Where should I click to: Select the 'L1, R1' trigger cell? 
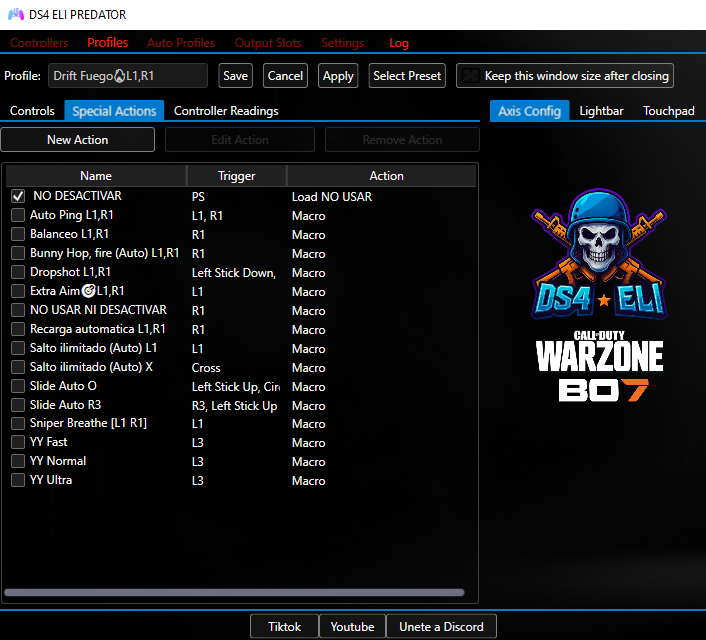207,216
